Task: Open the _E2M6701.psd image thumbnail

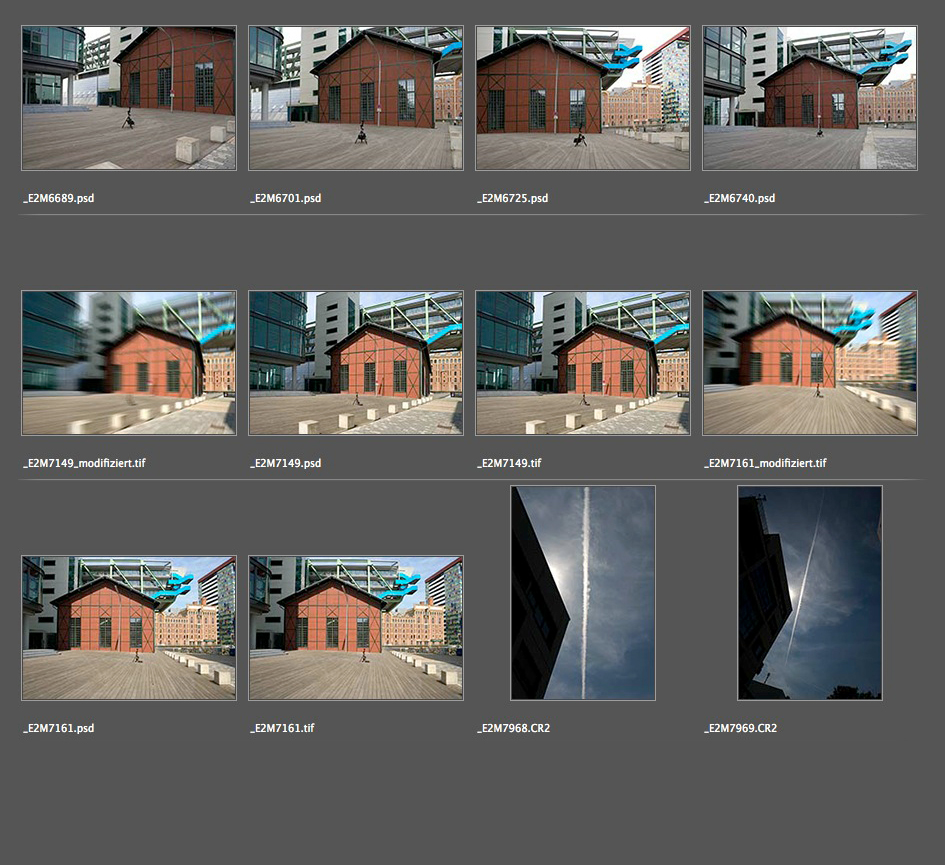Action: coord(356,98)
